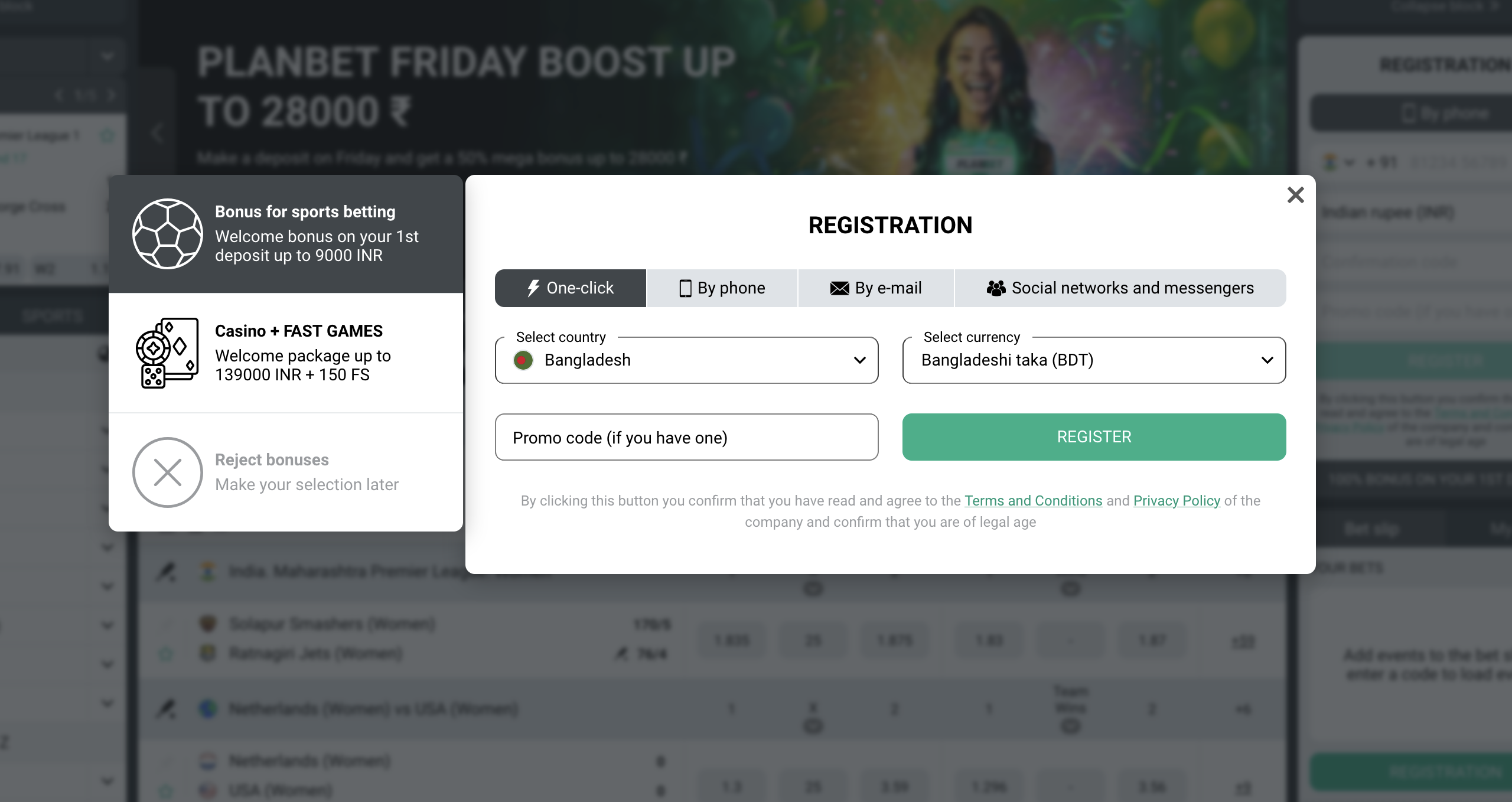Click the Reject bonuses X circle icon
Viewport: 1512px width, 802px height.
click(168, 472)
